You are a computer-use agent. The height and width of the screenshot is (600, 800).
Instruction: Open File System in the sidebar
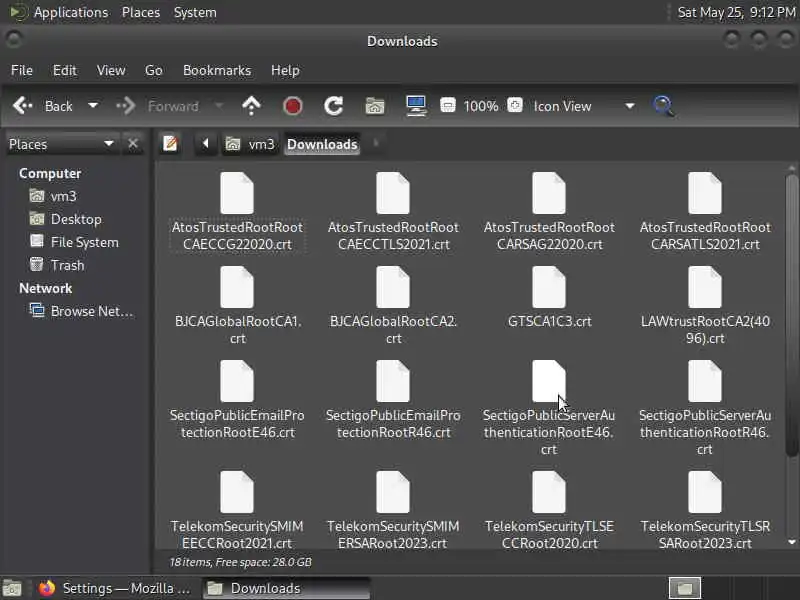[74, 242]
